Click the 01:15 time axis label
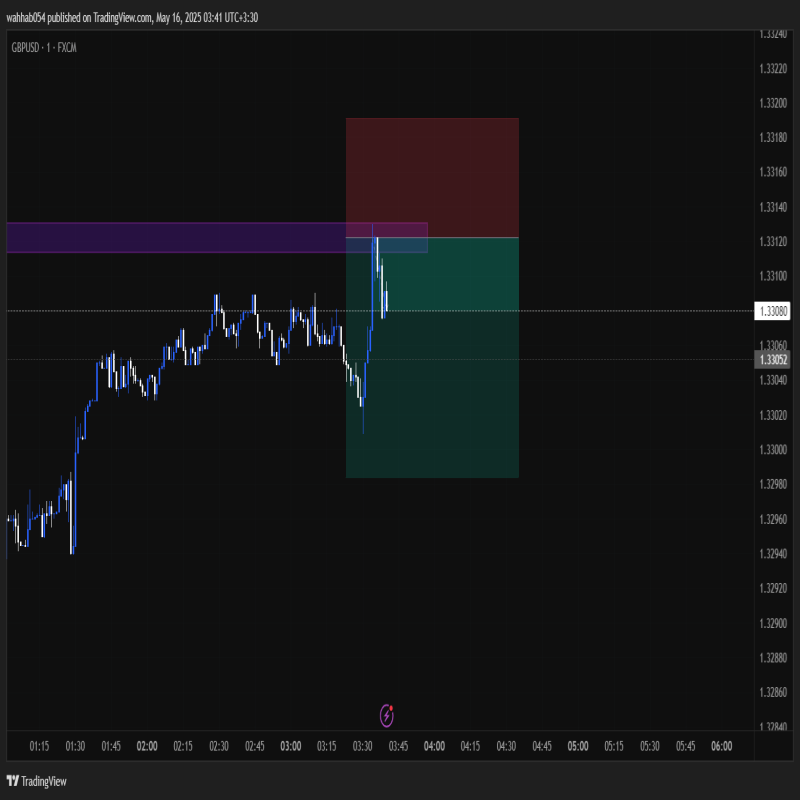Viewport: 800px width, 800px height. pos(39,746)
